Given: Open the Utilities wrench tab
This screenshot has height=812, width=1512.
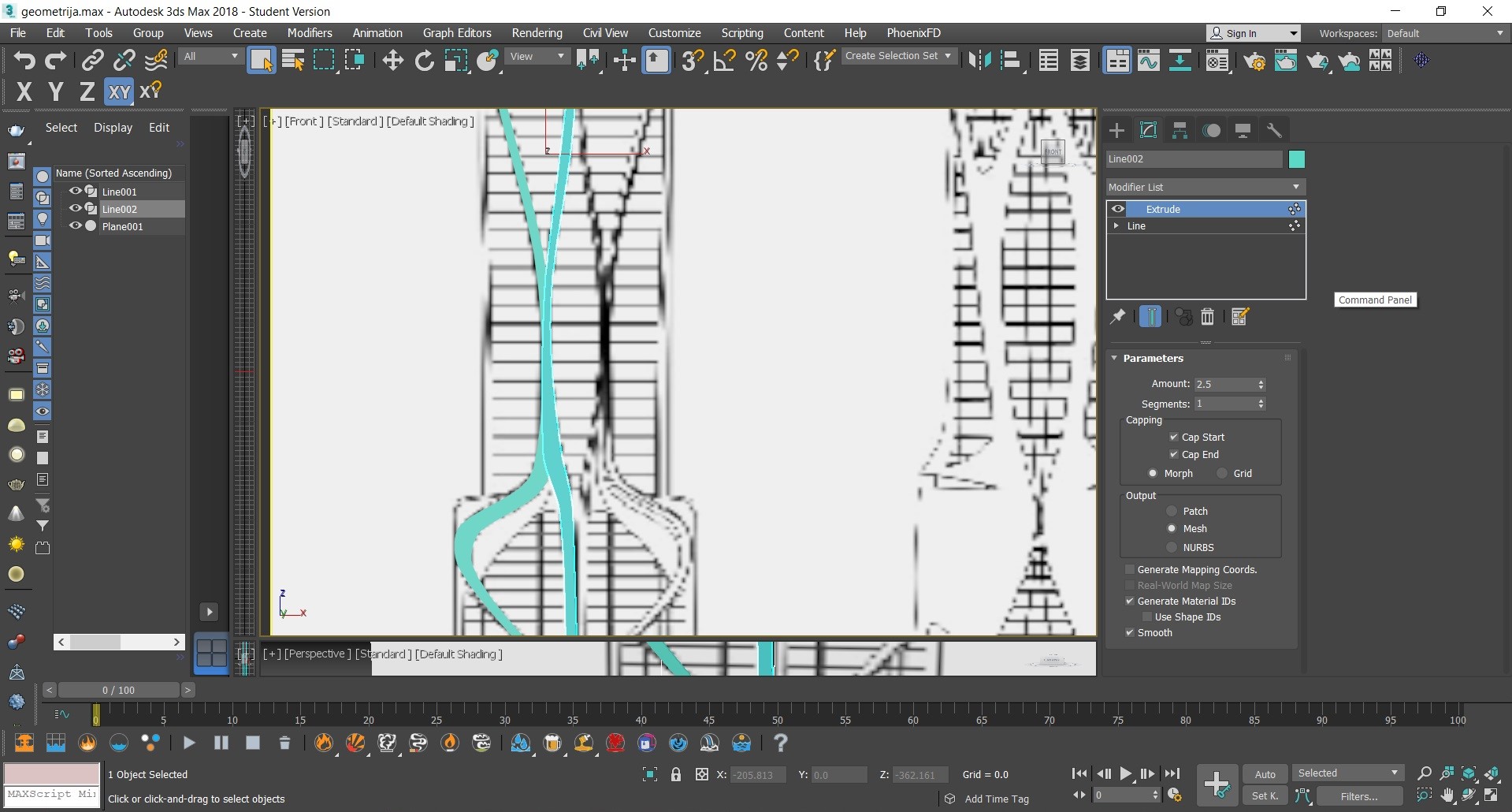Looking at the screenshot, I should 1274,131.
